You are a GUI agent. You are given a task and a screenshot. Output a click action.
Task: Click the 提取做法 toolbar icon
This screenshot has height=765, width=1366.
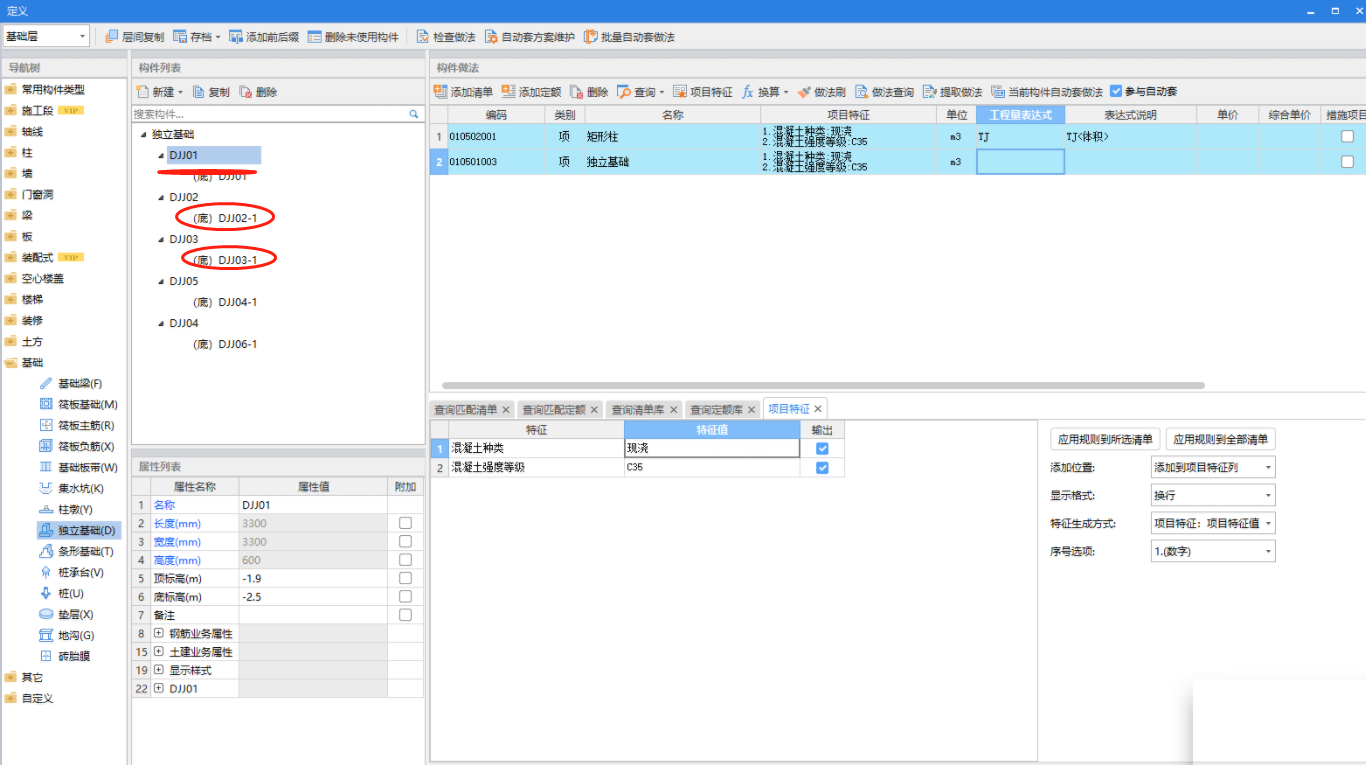(930, 92)
